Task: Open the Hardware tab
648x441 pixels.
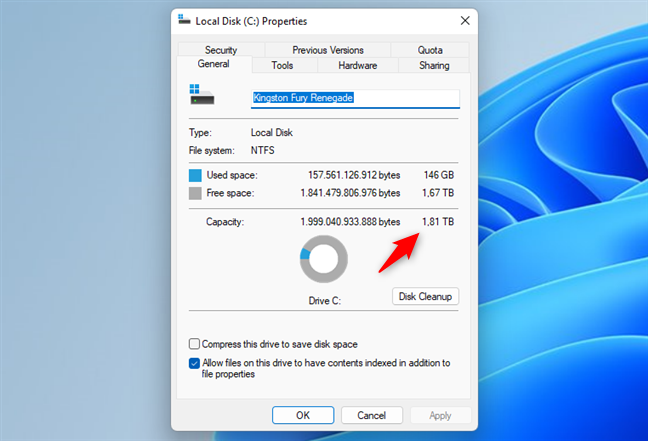Action: (x=357, y=65)
